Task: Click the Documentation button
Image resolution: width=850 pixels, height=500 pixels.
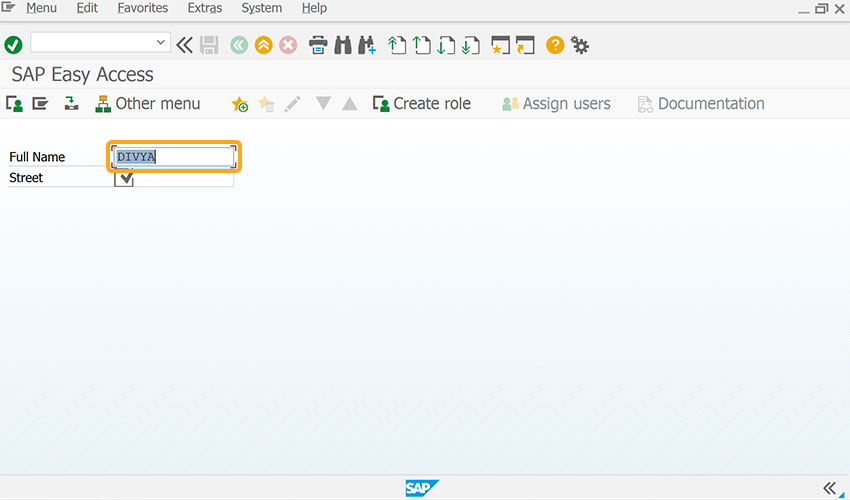Action: pyautogui.click(x=701, y=104)
